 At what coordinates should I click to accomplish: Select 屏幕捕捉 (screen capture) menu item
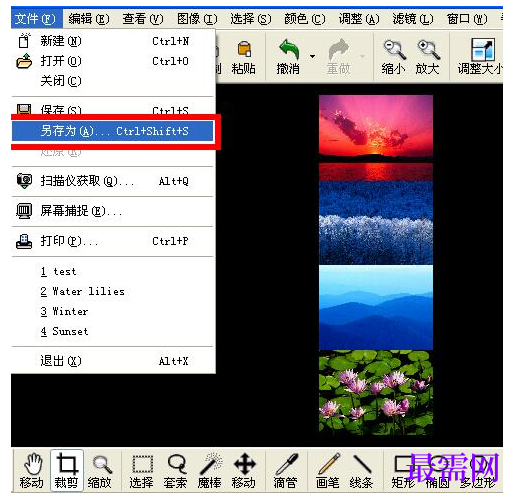(x=112, y=211)
